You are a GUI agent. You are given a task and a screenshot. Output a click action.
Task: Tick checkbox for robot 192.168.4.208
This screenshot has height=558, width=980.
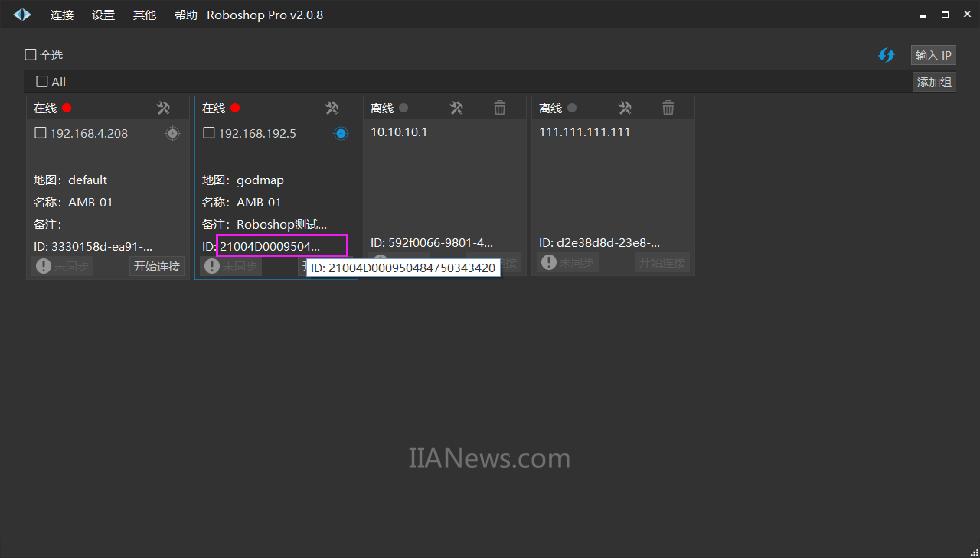(x=40, y=133)
